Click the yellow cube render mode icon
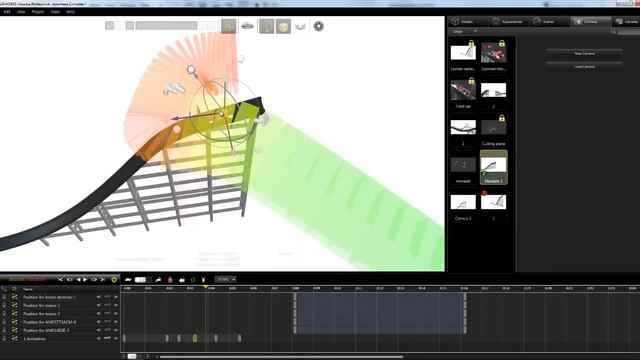The width and height of the screenshot is (640, 360). [283, 27]
